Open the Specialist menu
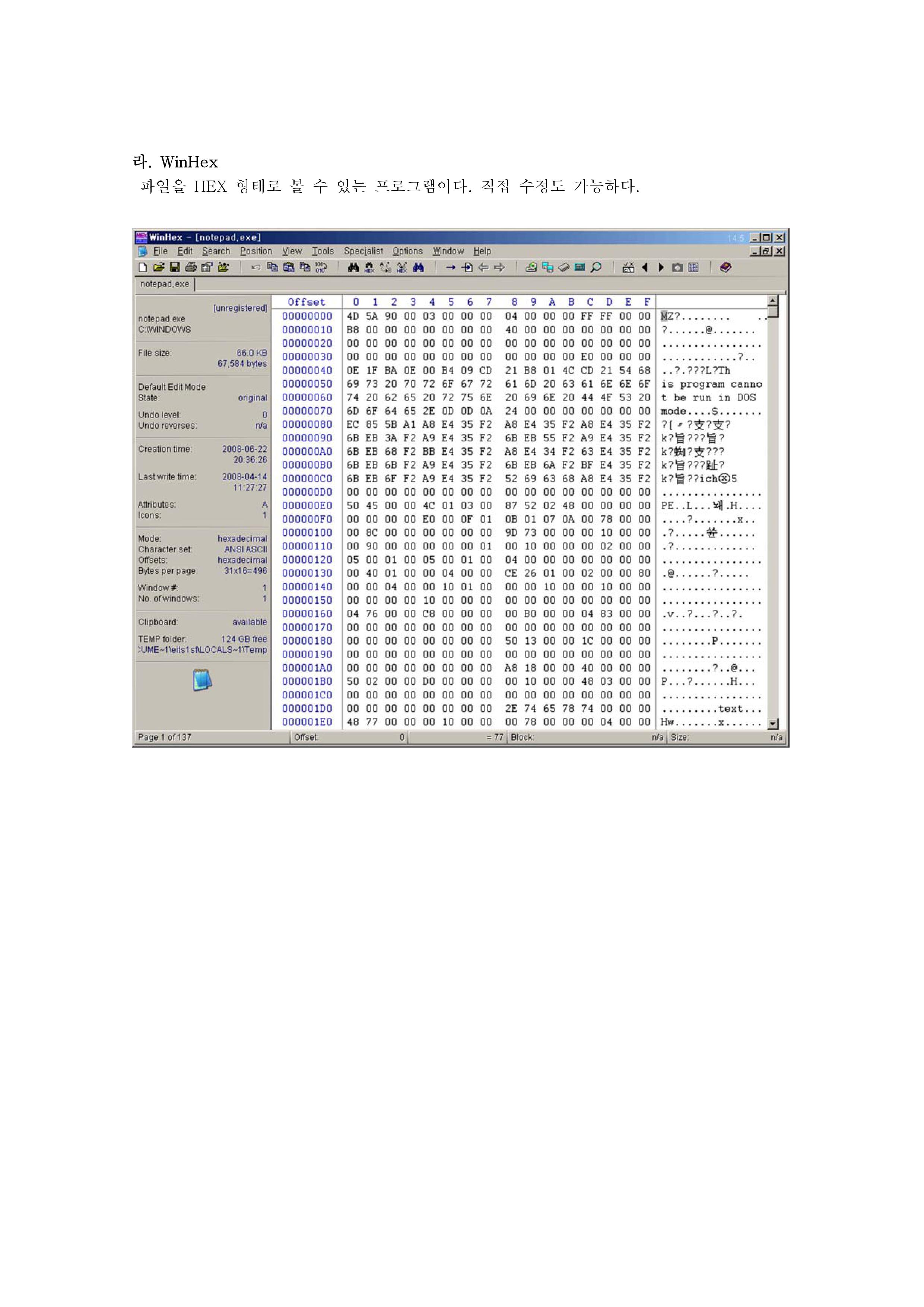Screen dimensions: 924x1307 (363, 251)
